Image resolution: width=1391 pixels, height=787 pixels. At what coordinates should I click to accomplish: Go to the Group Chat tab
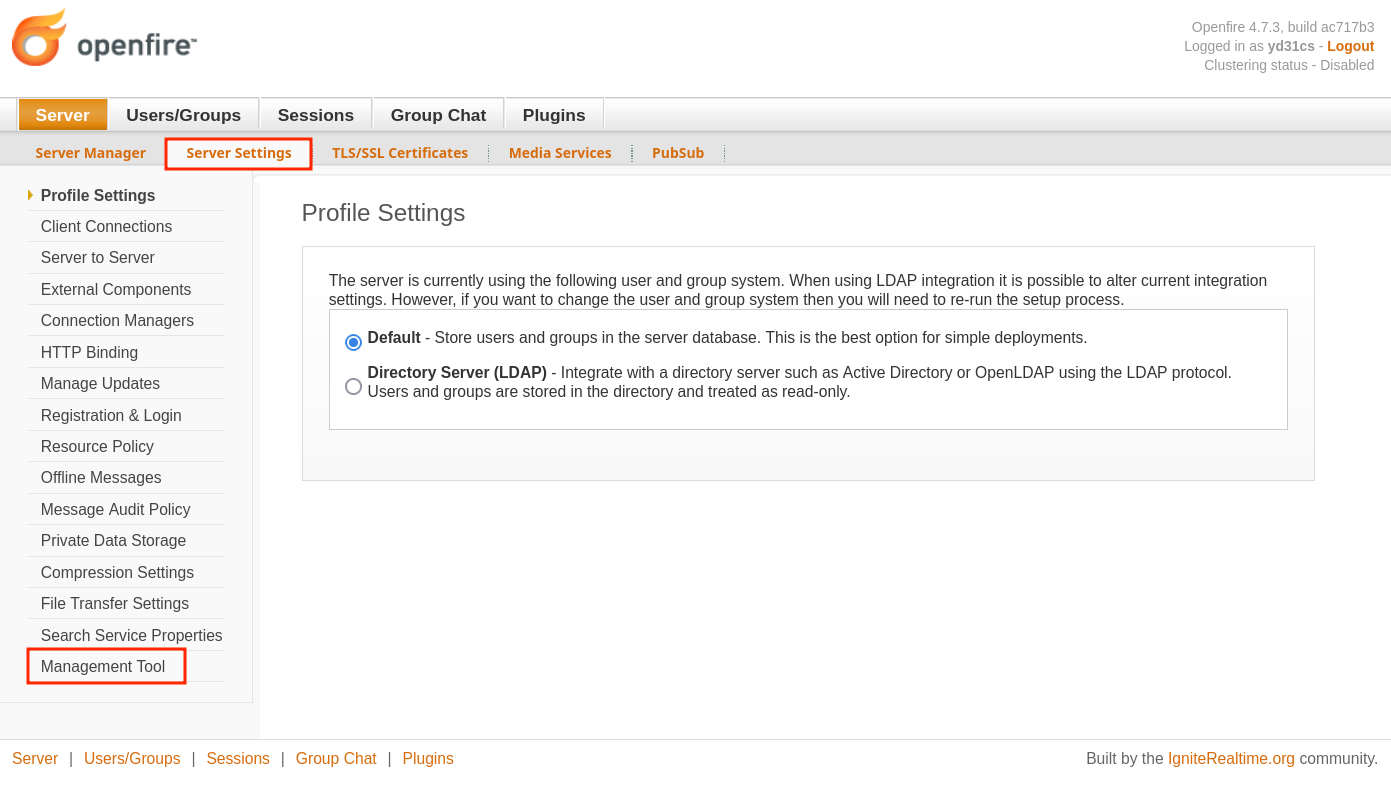[x=438, y=115]
